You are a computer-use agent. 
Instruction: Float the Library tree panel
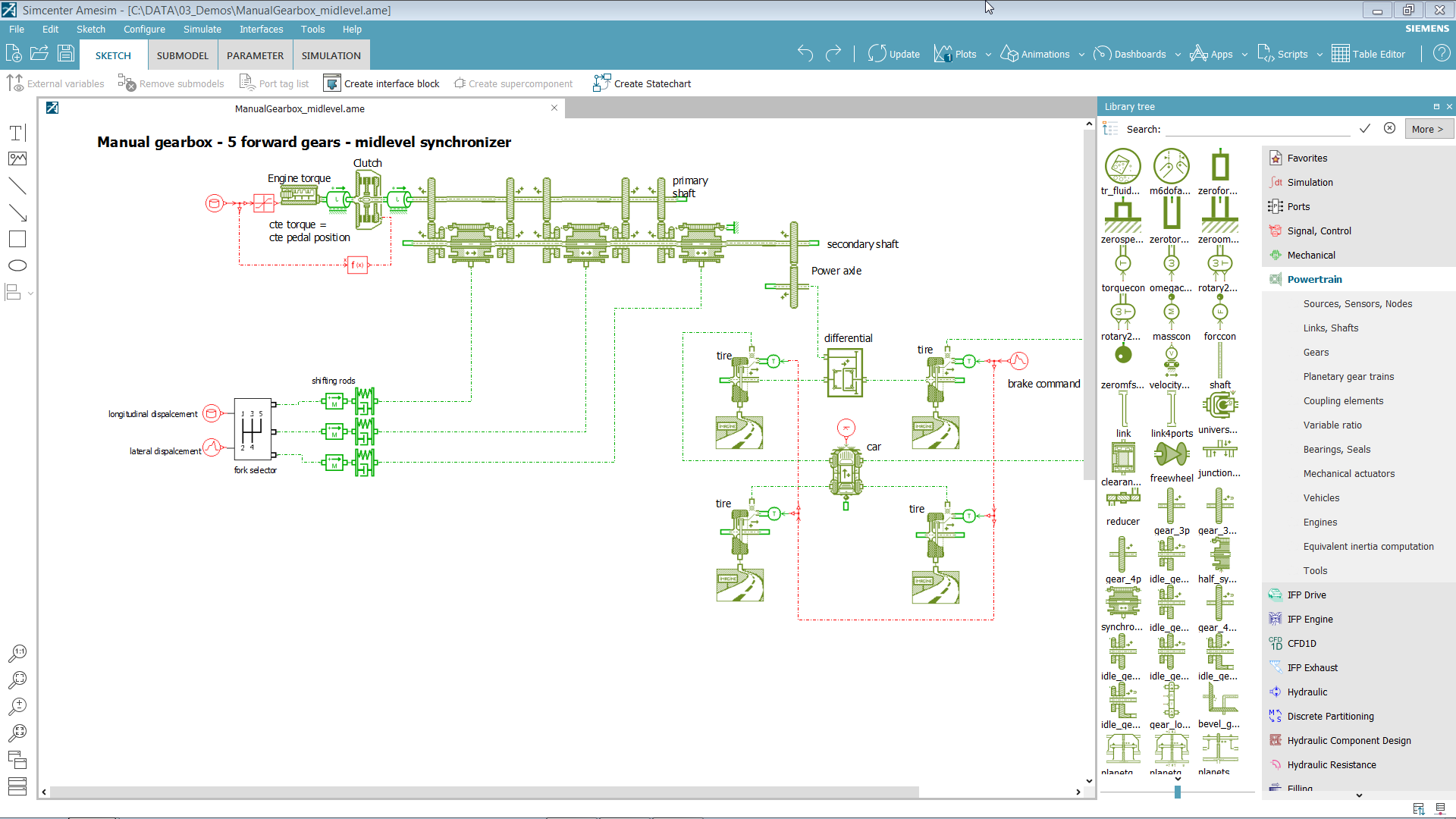[1436, 107]
